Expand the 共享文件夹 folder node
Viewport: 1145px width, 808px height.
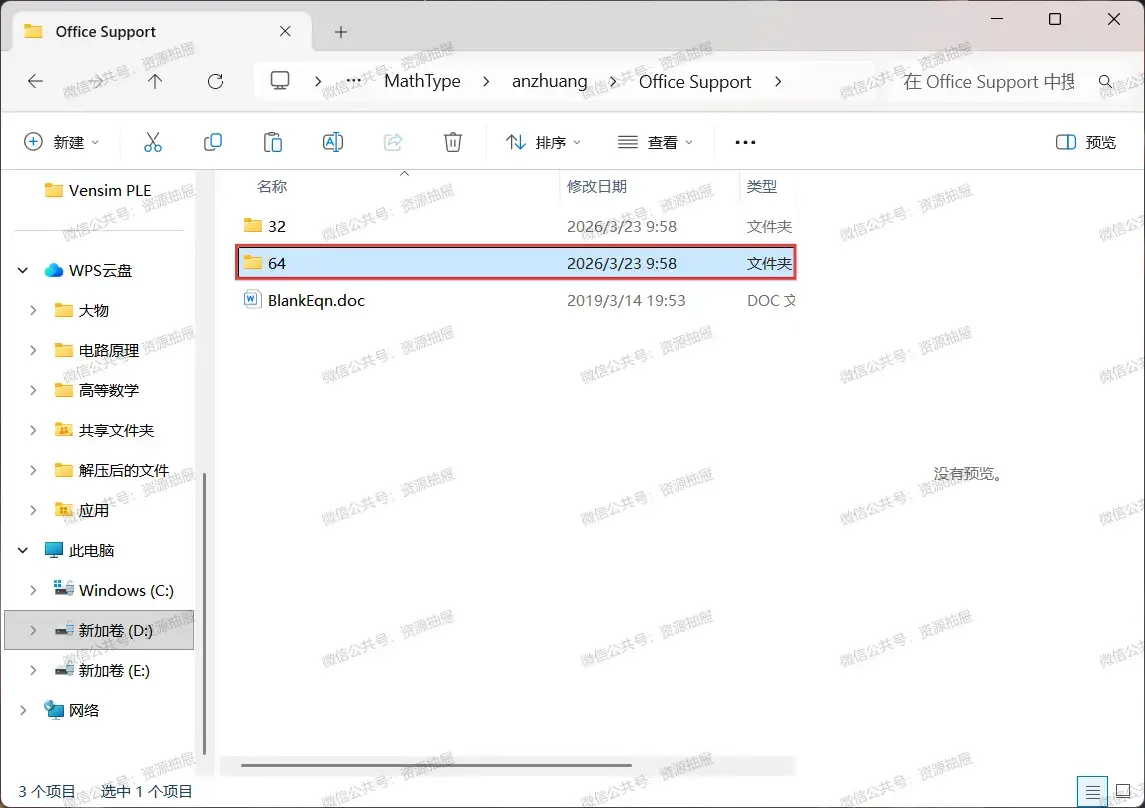tap(33, 431)
